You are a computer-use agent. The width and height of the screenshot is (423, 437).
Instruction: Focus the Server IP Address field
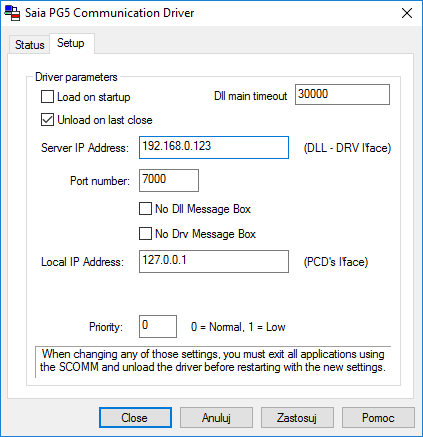(x=214, y=147)
